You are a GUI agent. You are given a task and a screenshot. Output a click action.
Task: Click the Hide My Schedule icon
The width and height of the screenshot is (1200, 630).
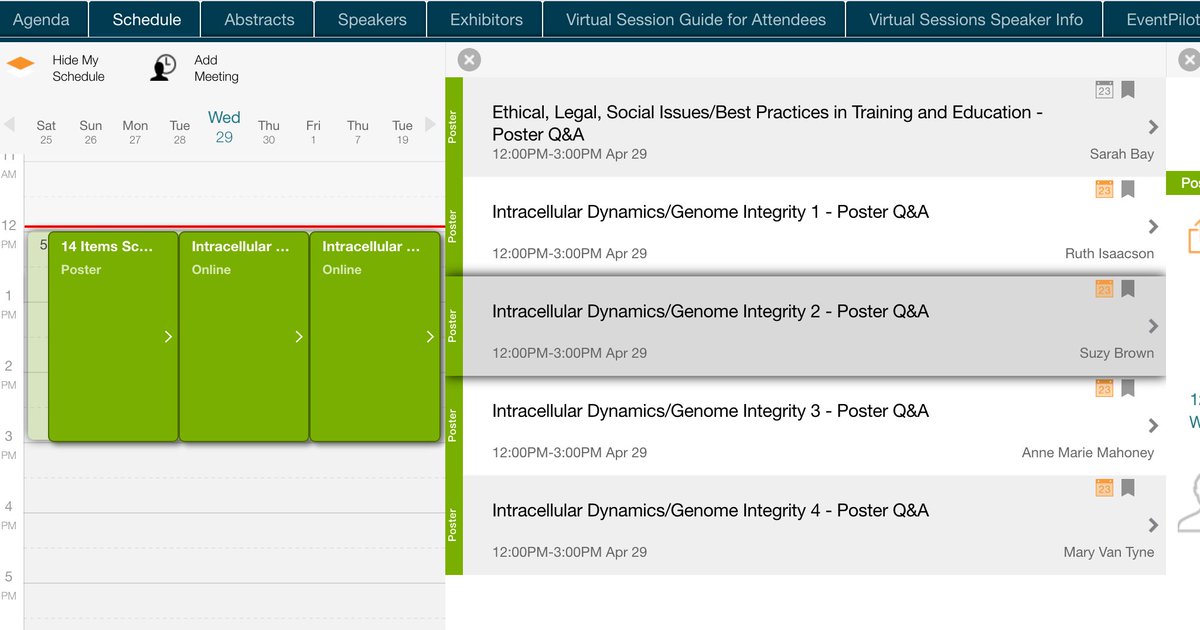point(20,65)
